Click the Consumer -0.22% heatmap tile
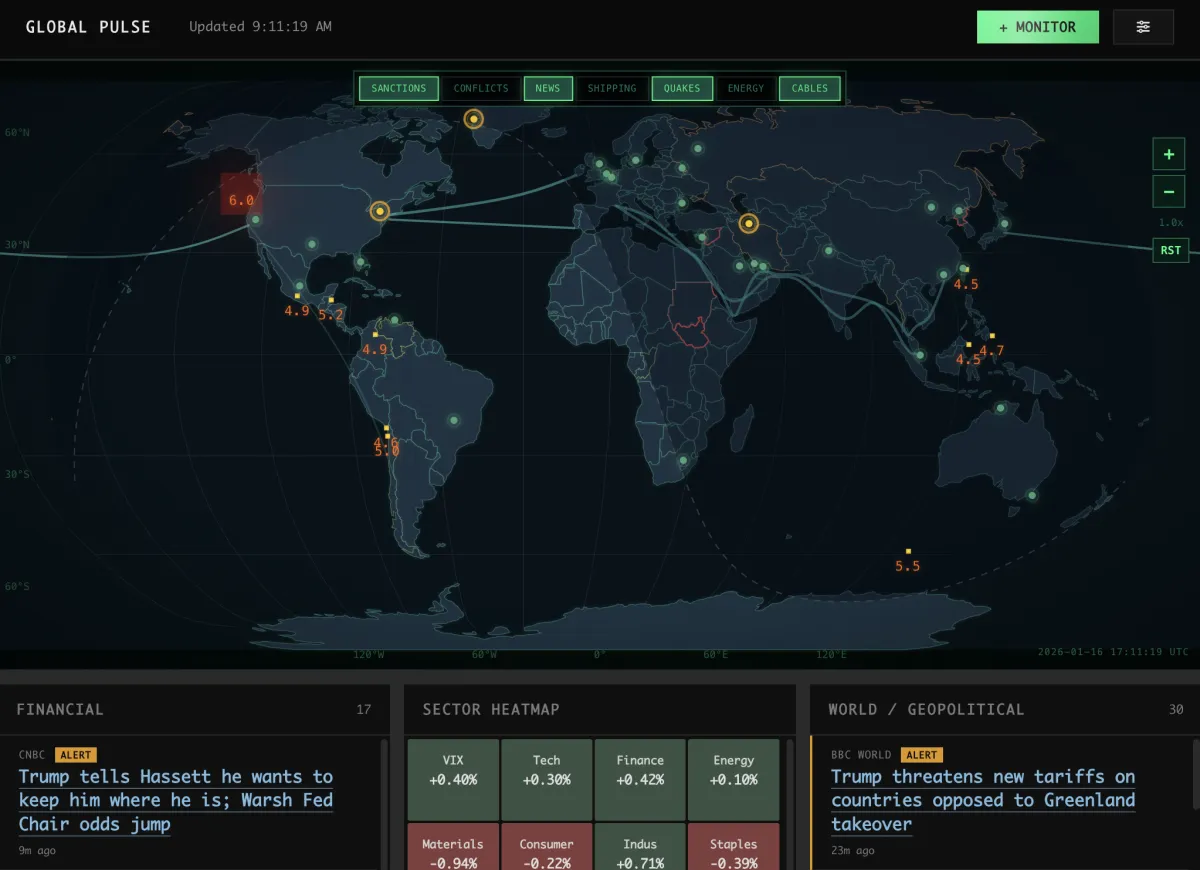 pos(546,847)
